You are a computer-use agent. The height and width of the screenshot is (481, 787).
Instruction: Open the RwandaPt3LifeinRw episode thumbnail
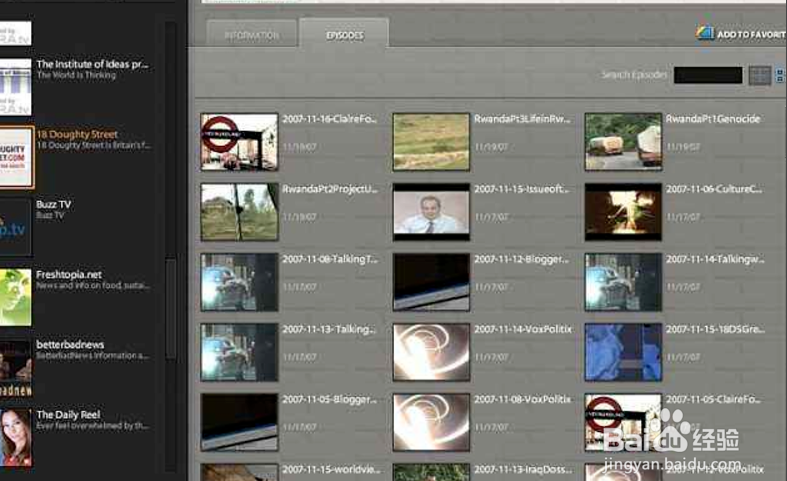431,142
